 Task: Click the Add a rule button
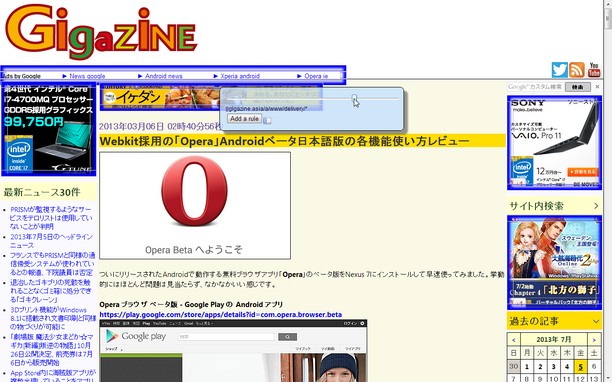coord(244,119)
